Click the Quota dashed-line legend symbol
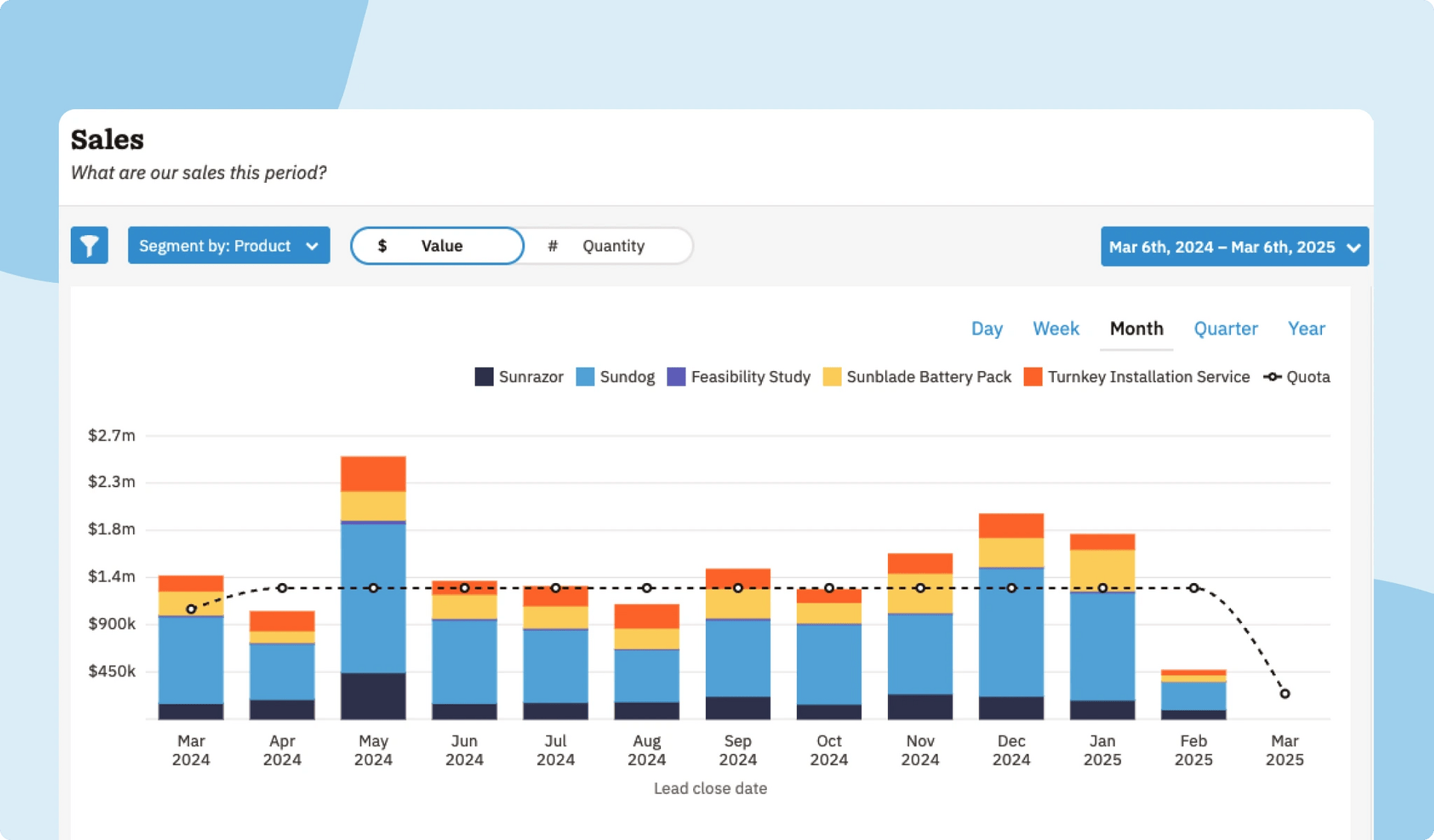This screenshot has height=840, width=1434. coord(1271,377)
